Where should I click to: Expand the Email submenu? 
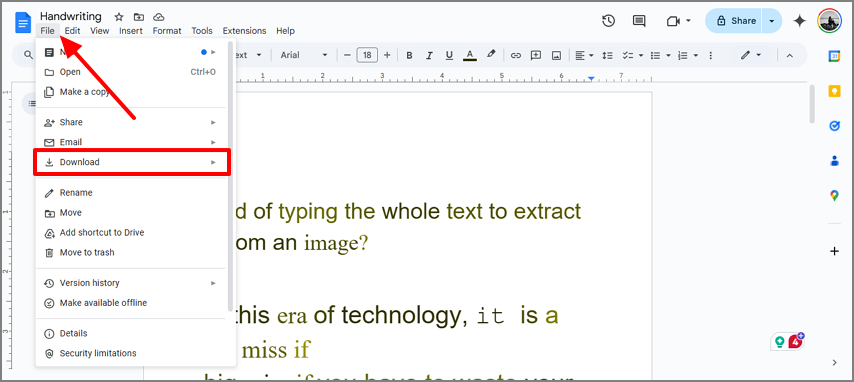pos(131,142)
